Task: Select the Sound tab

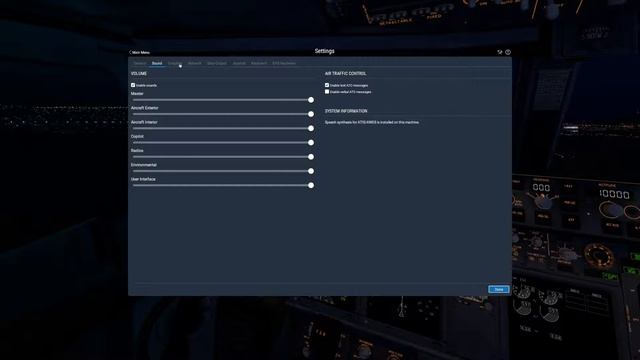Action: 157,63
